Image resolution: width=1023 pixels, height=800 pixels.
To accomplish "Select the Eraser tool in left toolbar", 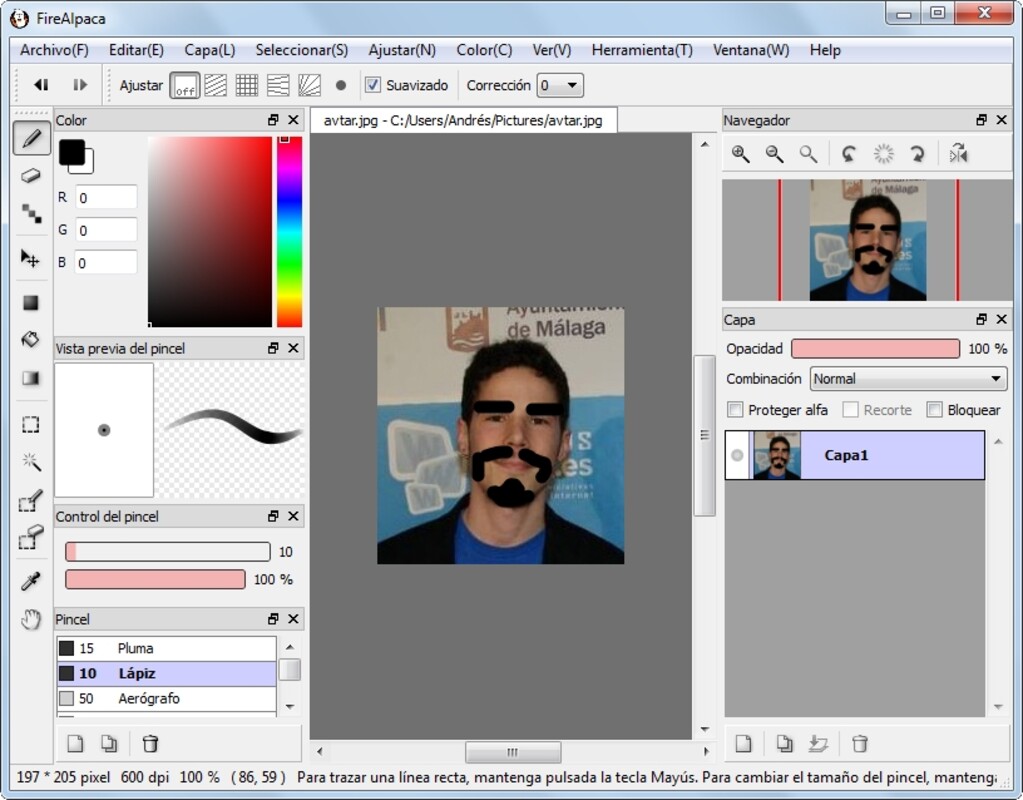I will coord(31,176).
